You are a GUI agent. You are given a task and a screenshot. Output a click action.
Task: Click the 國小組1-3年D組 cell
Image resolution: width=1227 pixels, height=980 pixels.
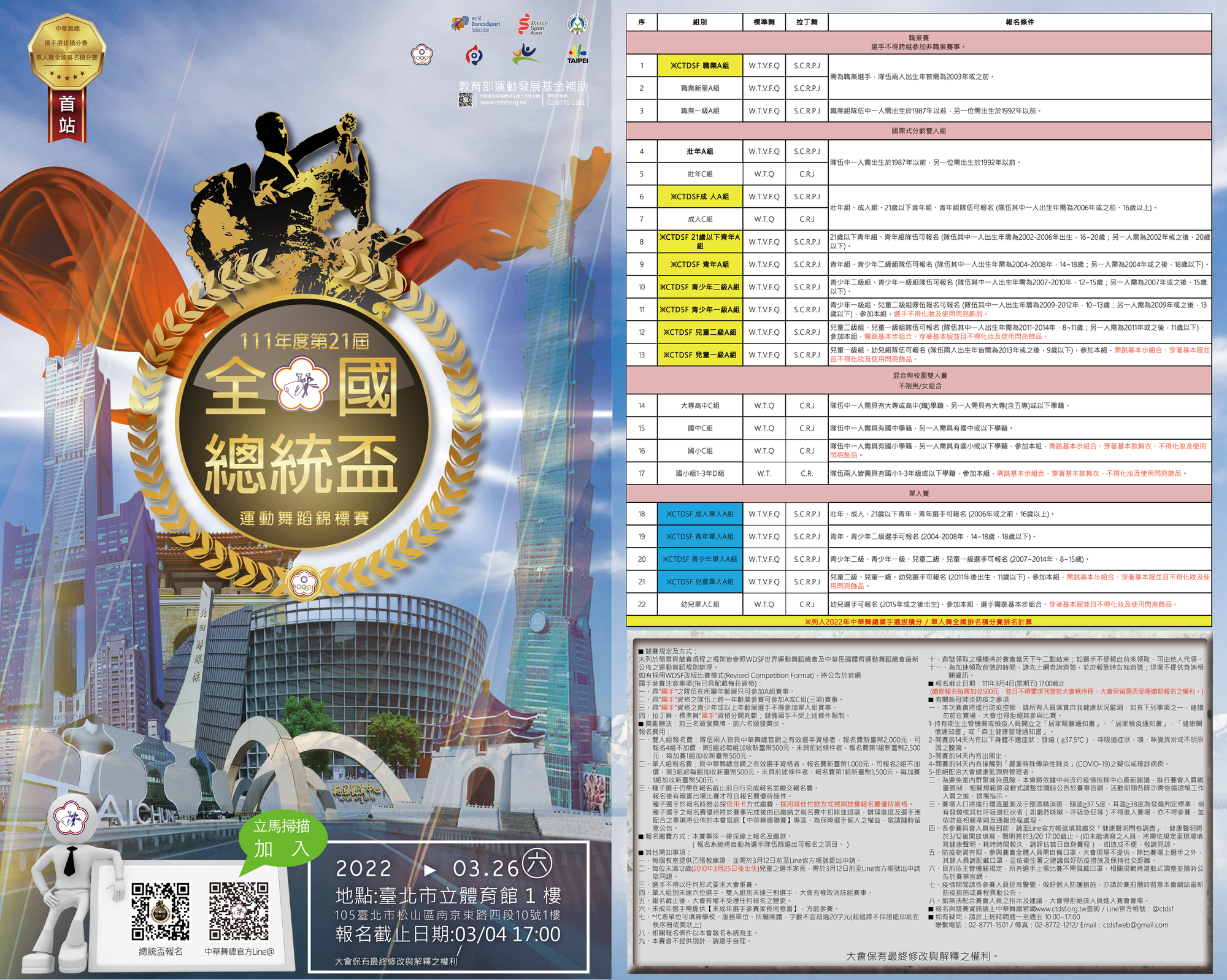pyautogui.click(x=700, y=473)
